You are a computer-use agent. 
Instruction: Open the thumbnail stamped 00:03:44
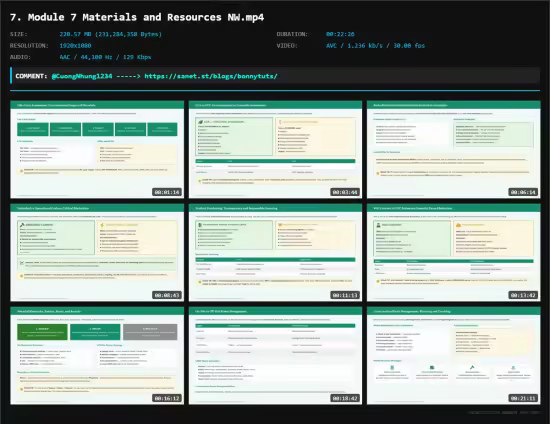tap(275, 149)
